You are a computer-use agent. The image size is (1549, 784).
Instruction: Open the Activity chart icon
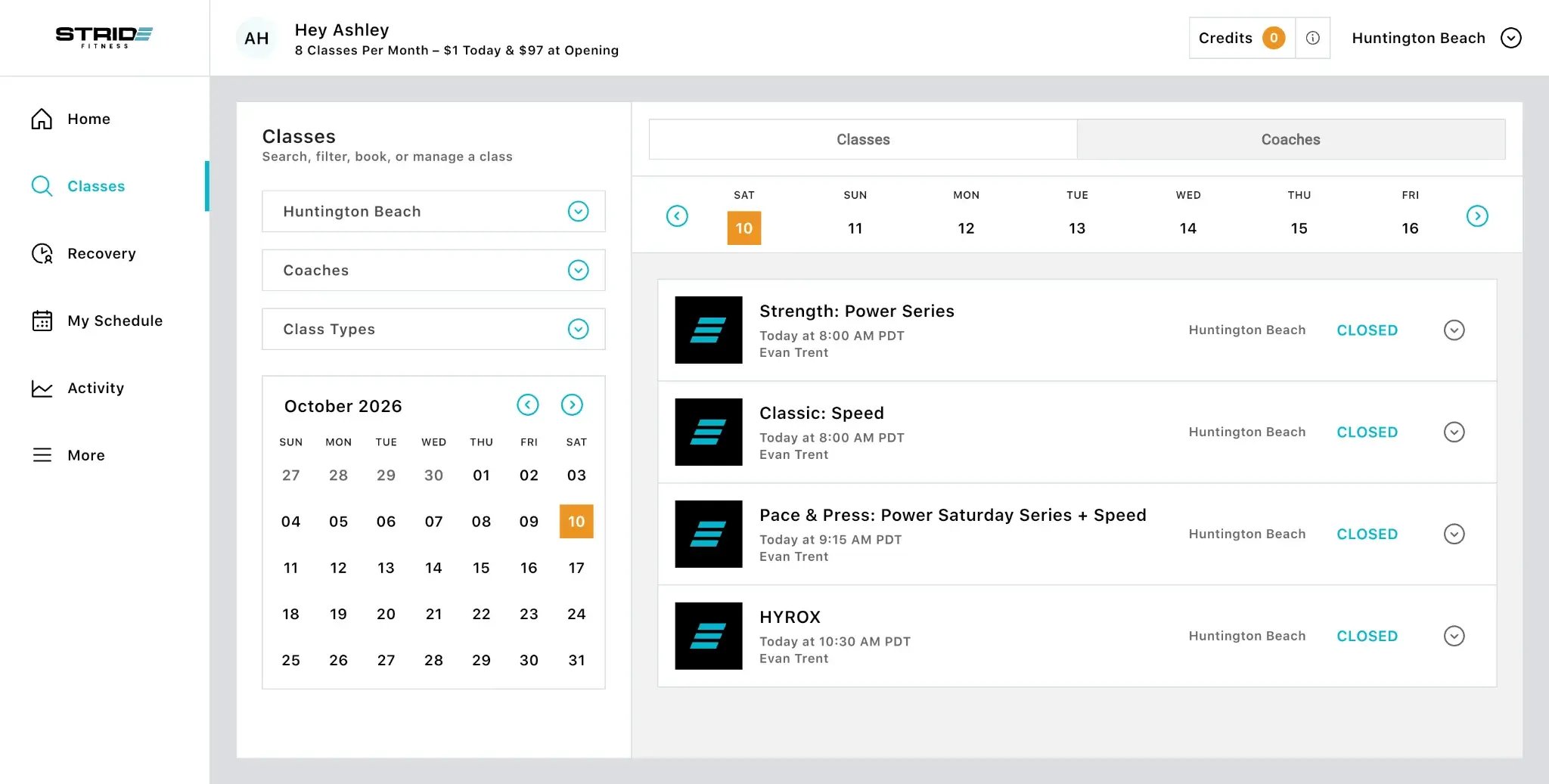[42, 388]
